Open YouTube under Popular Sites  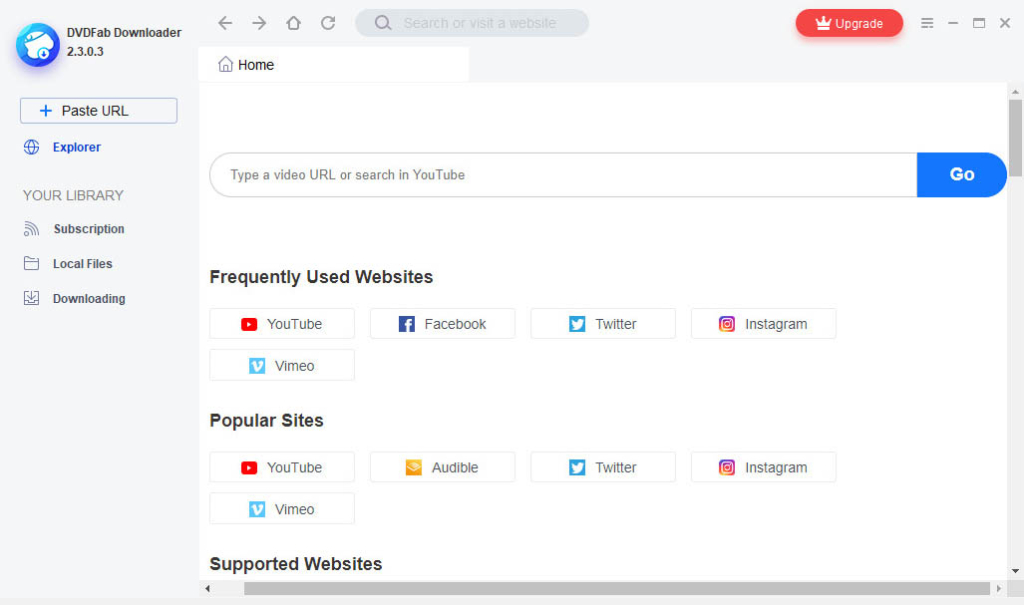(x=282, y=468)
